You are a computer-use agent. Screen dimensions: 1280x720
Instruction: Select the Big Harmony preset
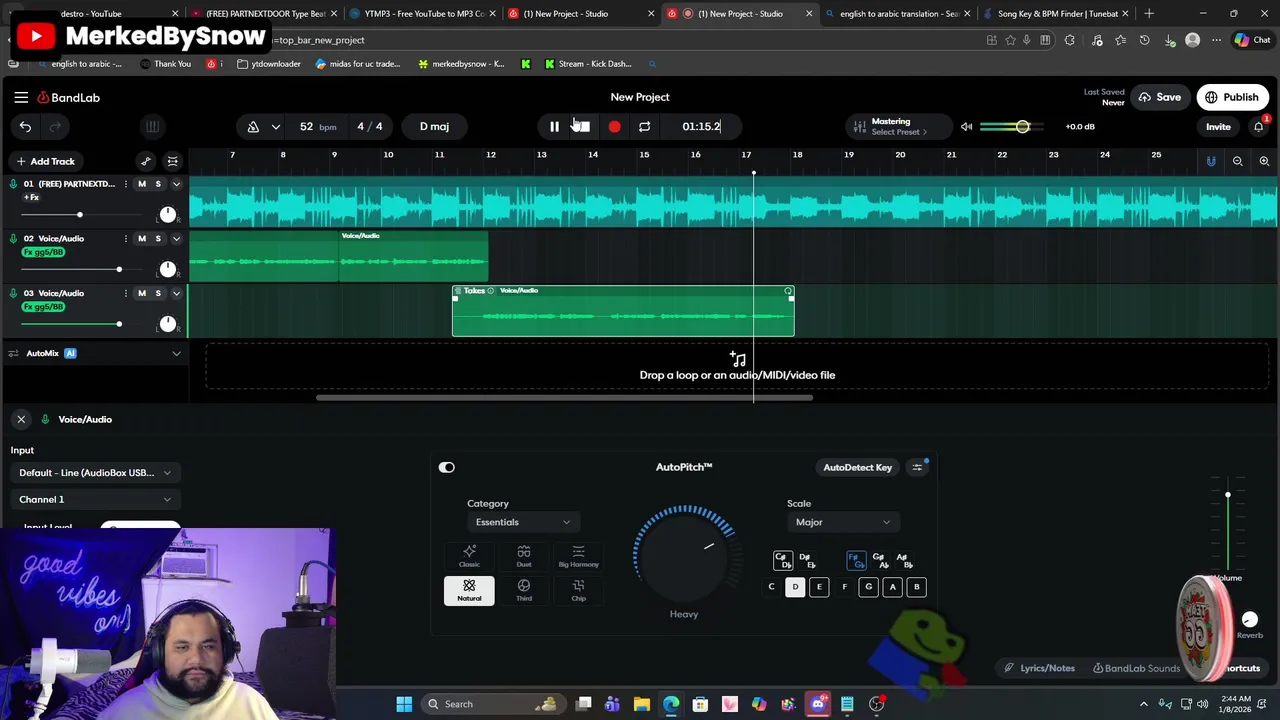(578, 556)
